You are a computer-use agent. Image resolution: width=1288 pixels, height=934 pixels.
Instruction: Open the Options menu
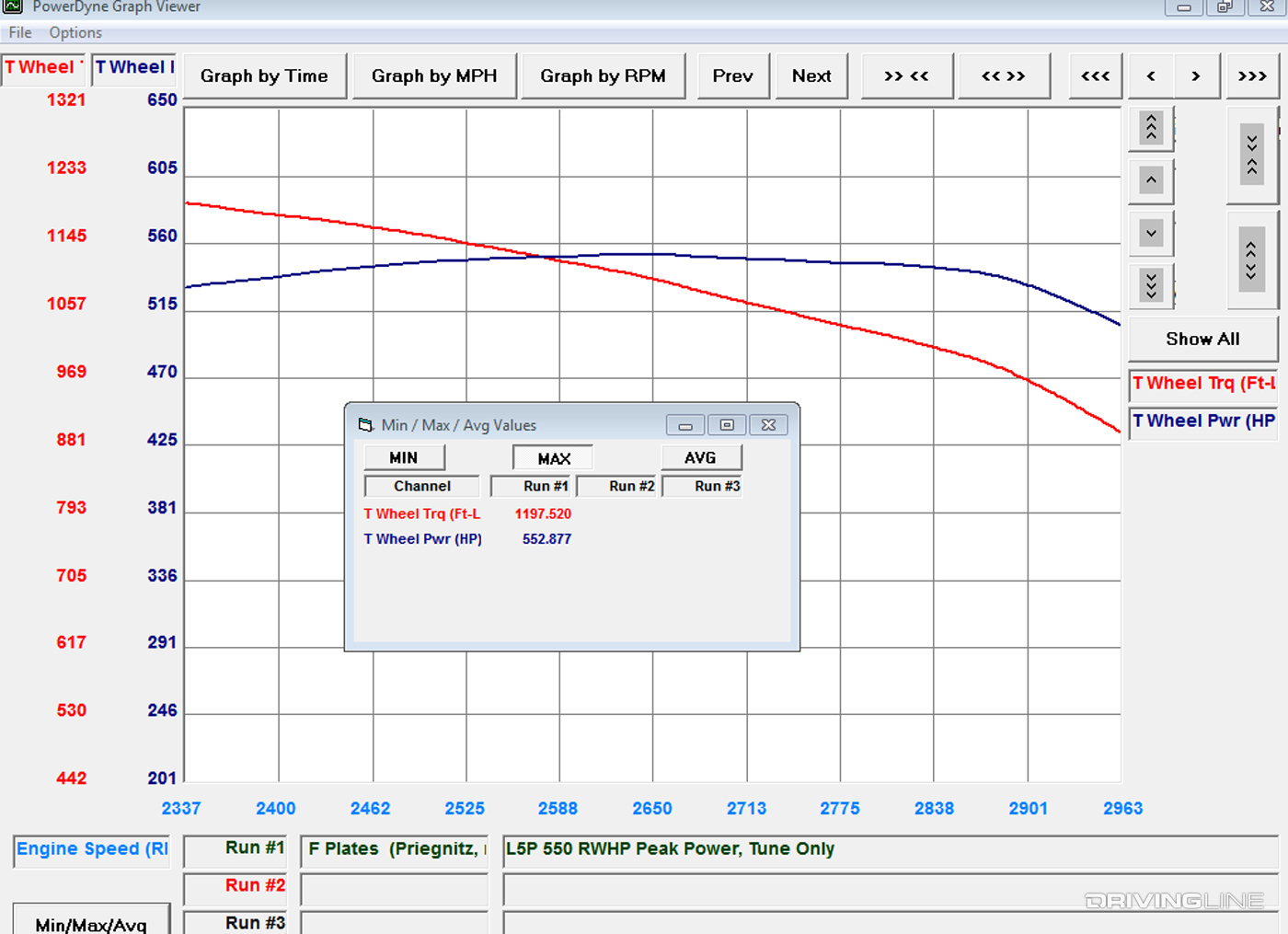[75, 32]
